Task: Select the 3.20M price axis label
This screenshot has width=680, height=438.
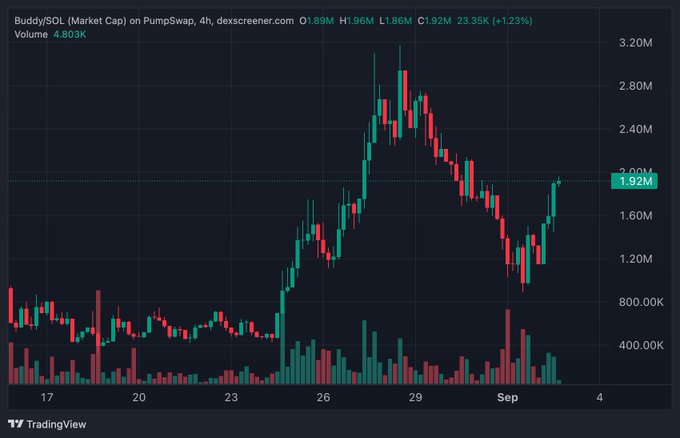Action: coord(635,42)
